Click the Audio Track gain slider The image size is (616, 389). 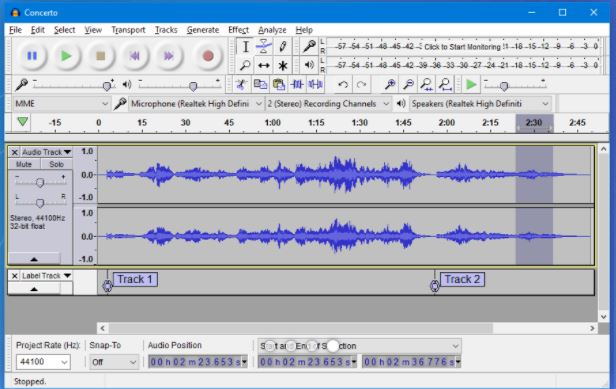[x=40, y=182]
